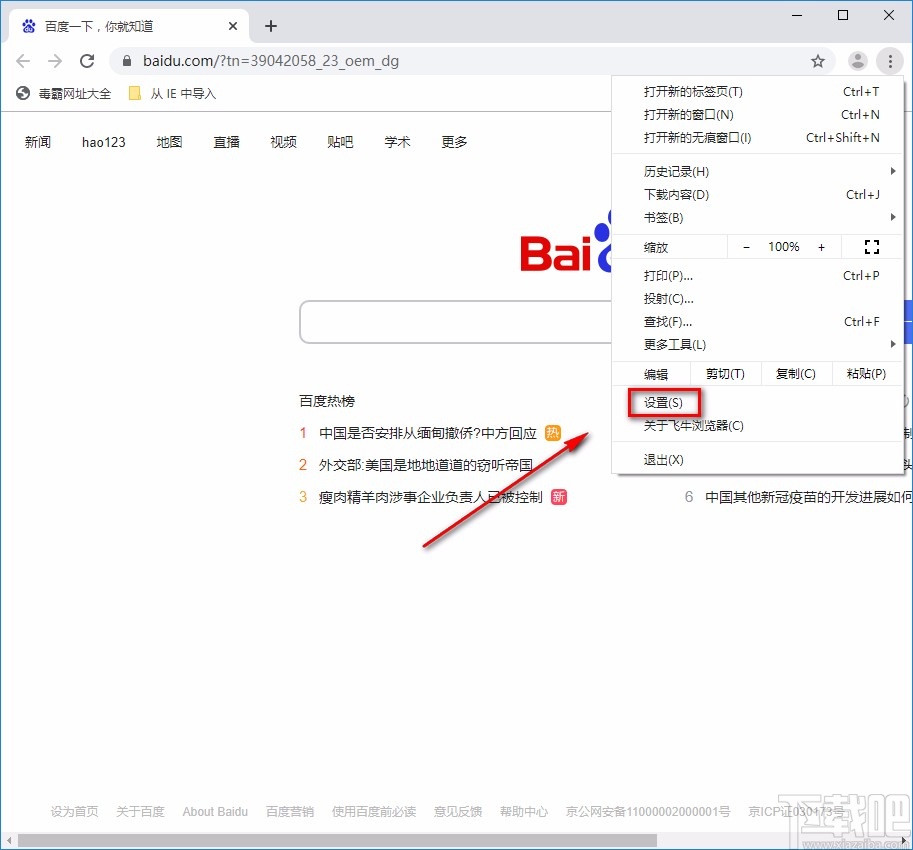Click the Baidu paw favicon on the tab
Screen dimensions: 913x850
click(29, 26)
